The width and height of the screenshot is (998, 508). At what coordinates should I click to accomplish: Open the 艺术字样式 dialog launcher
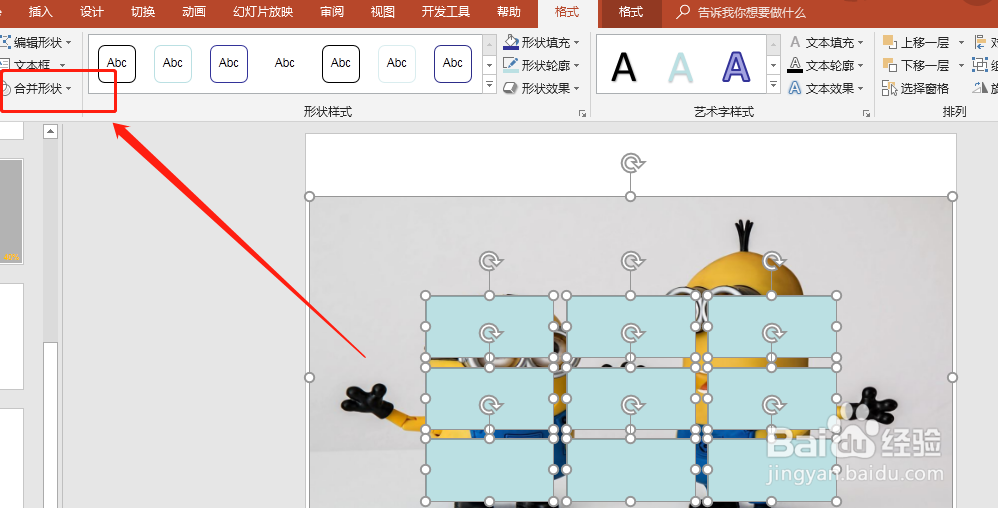pyautogui.click(x=866, y=113)
